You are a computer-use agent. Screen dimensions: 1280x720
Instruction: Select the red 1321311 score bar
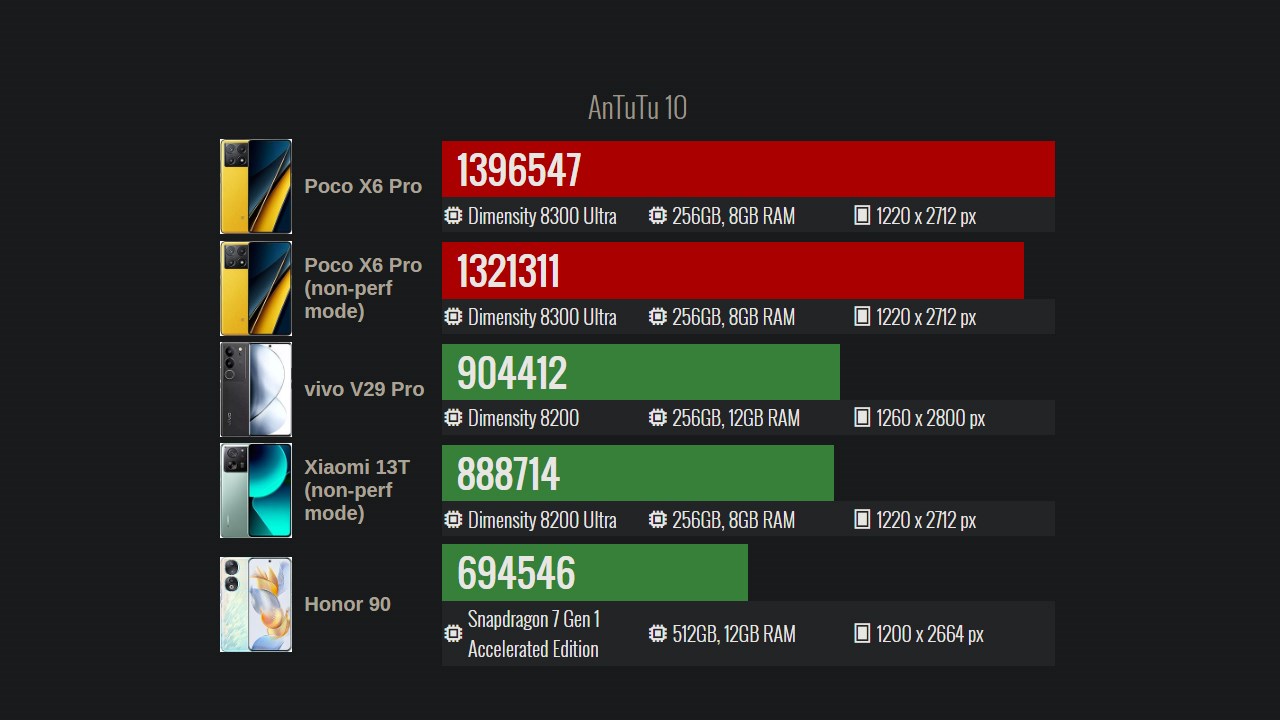click(733, 270)
